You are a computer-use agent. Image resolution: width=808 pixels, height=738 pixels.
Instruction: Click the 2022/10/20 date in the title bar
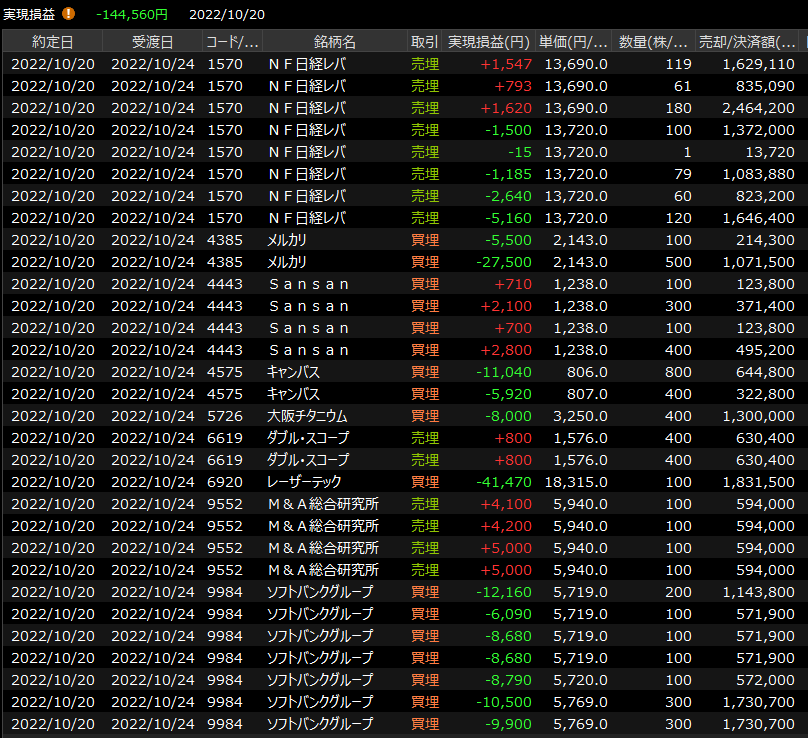coord(227,14)
